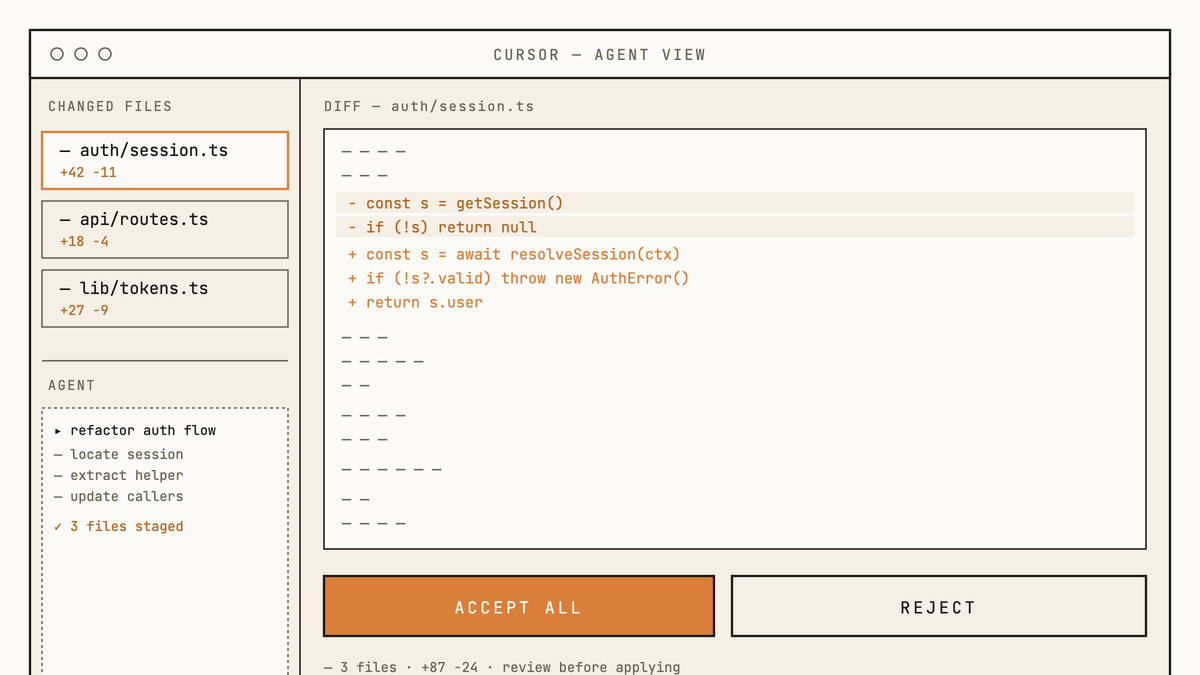
Task: Click the review before applying summary line
Action: tap(502, 667)
